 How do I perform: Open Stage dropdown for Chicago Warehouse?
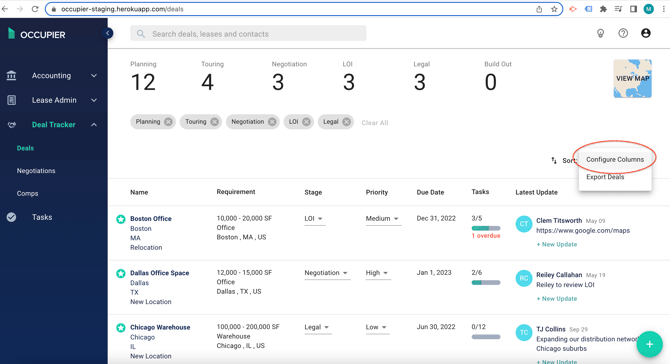317,327
